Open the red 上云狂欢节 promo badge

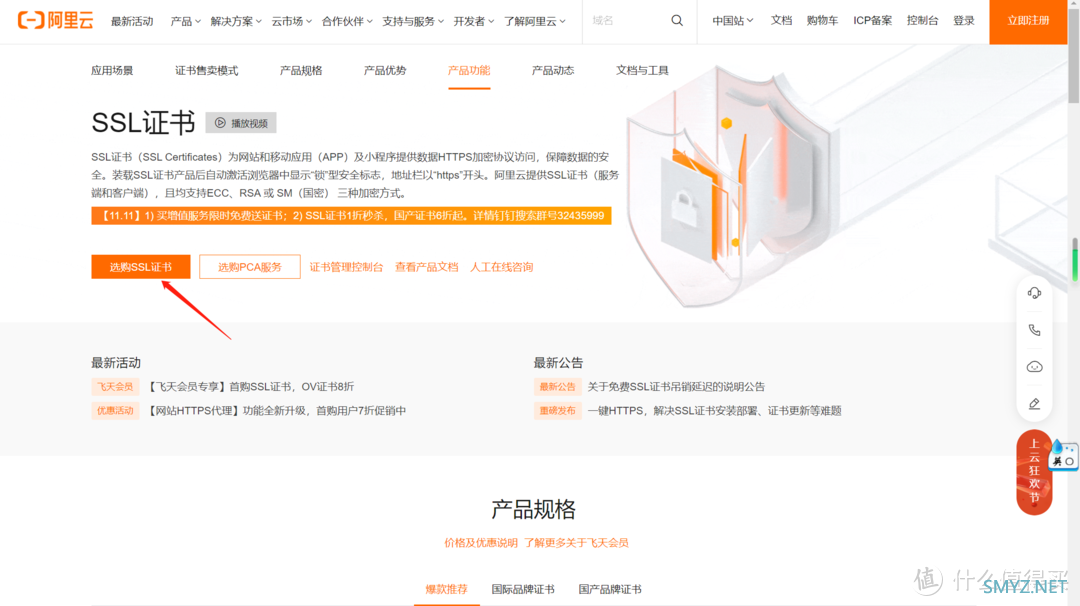pyautogui.click(x=1034, y=472)
